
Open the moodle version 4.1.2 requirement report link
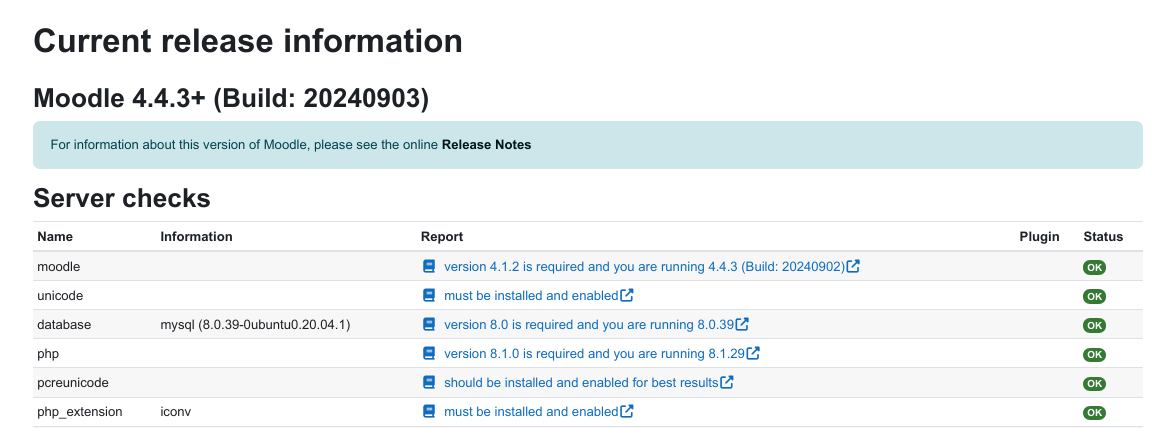point(644,266)
